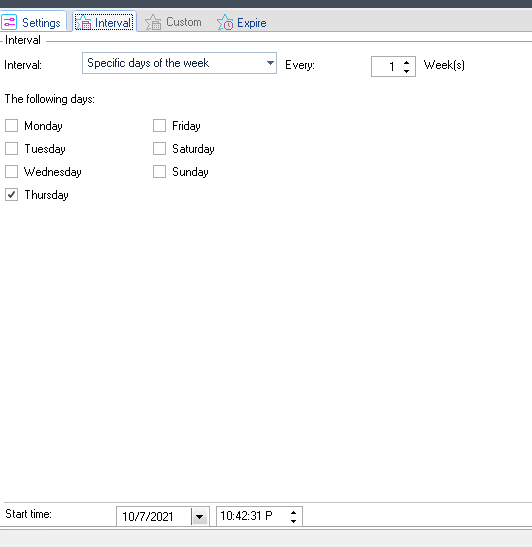This screenshot has height=547, width=532.
Task: Click the Custom tab star icon
Action: pyautogui.click(x=153, y=22)
